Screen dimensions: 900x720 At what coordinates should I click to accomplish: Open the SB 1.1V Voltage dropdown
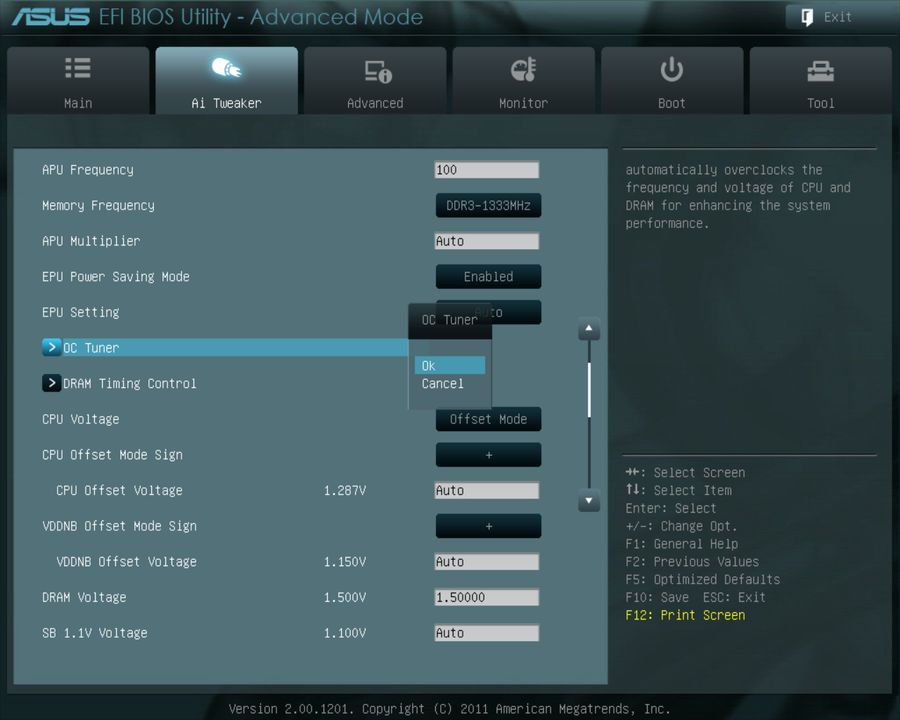click(x=487, y=632)
